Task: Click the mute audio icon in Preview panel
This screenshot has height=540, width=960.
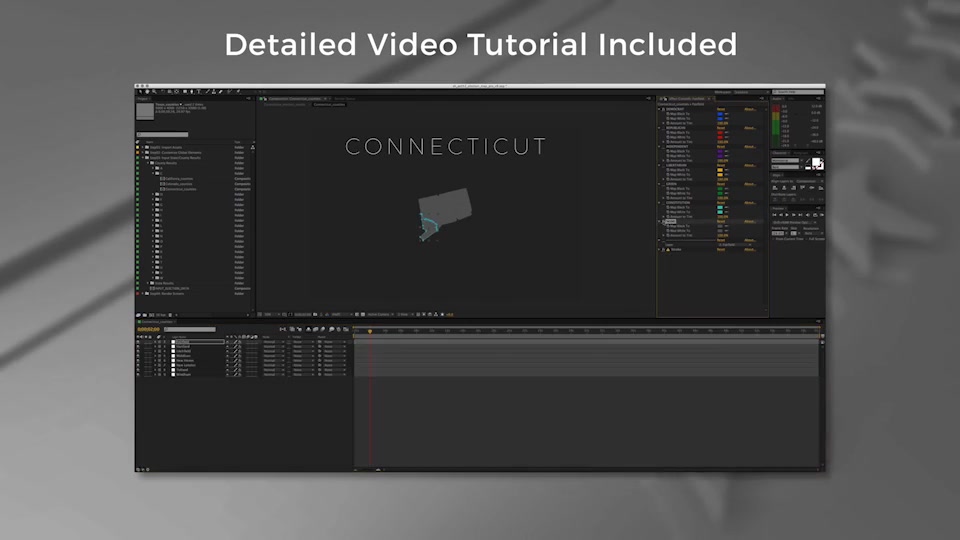Action: [808, 215]
